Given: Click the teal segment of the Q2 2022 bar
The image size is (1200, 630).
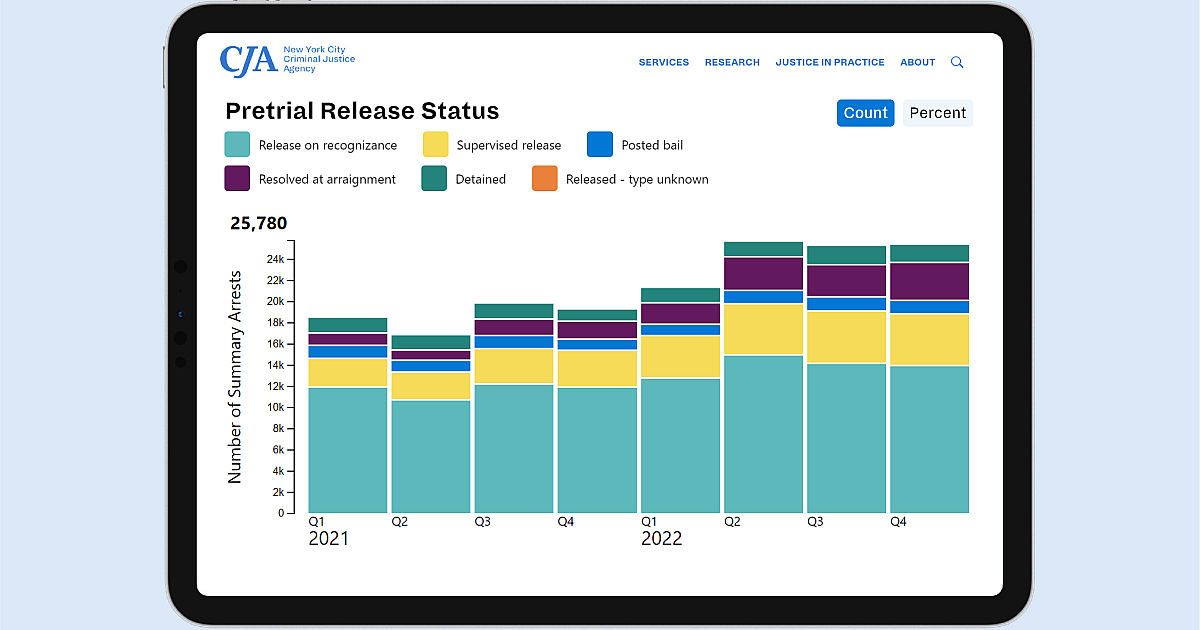Looking at the screenshot, I should click(x=763, y=430).
